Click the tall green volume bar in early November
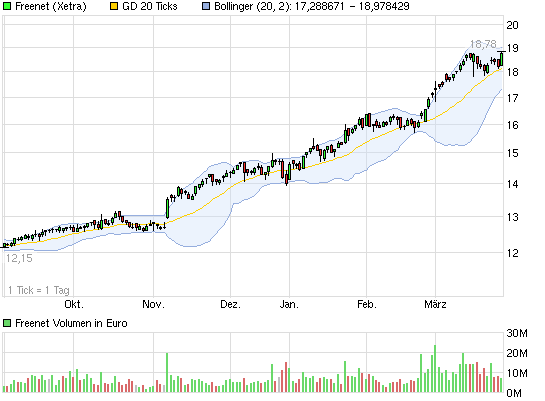Image resolution: width=545 pixels, height=401 pixels. click(x=167, y=373)
